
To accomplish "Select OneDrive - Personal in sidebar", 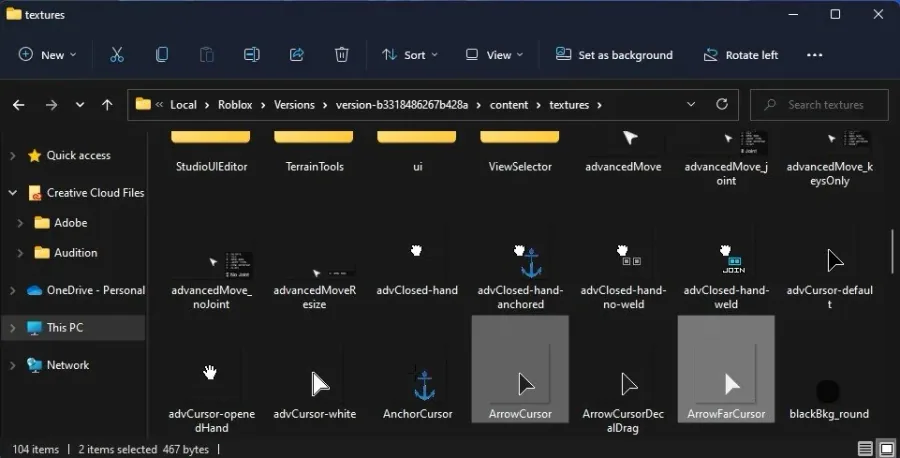I will pos(96,290).
